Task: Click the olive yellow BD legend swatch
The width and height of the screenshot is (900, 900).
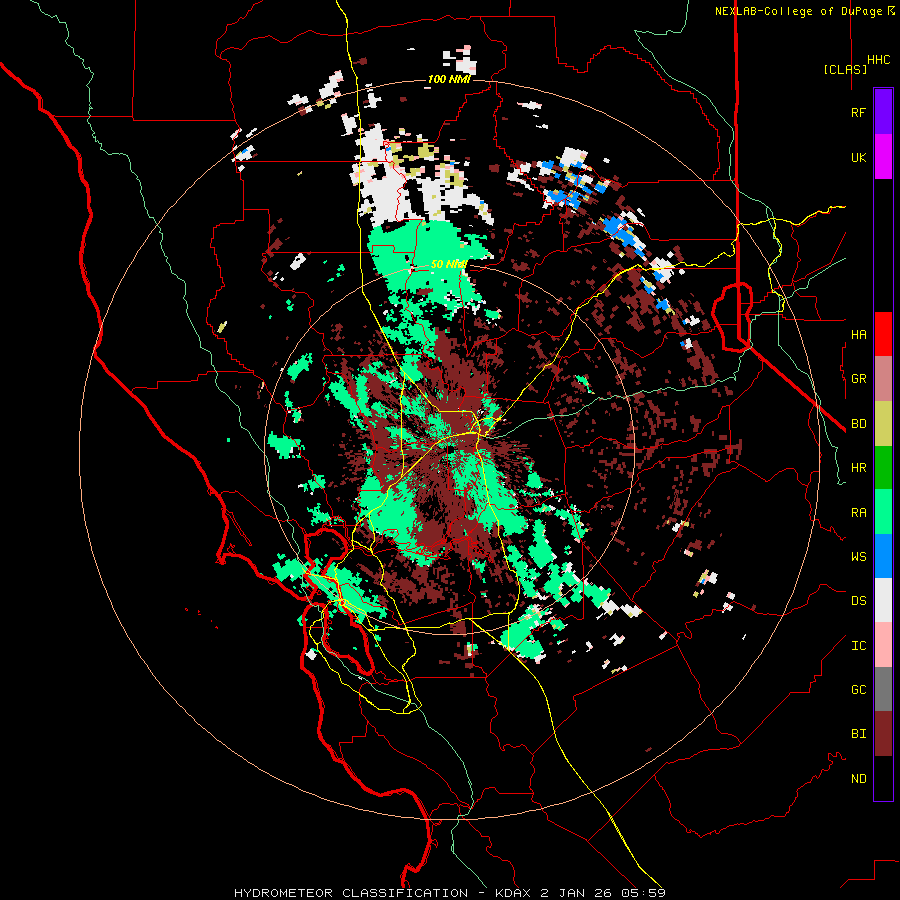Action: click(883, 424)
